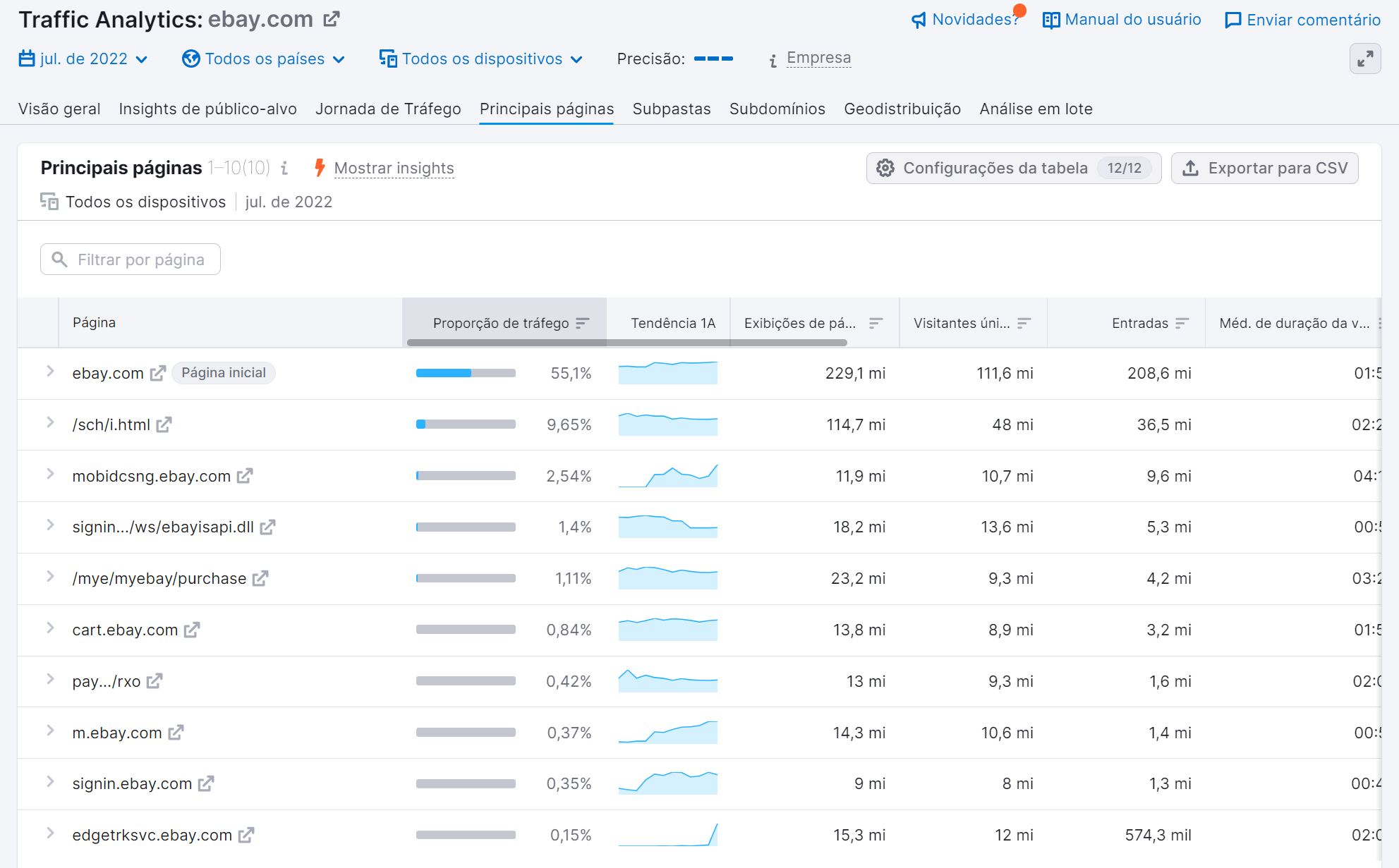Sort by Visitantes únicos icon
This screenshot has width=1399, height=868.
click(x=1024, y=323)
